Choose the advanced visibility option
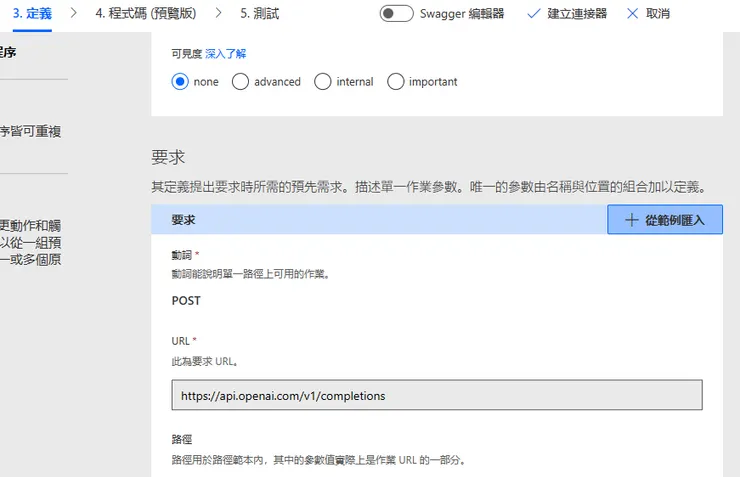This screenshot has width=740, height=477. click(x=240, y=82)
